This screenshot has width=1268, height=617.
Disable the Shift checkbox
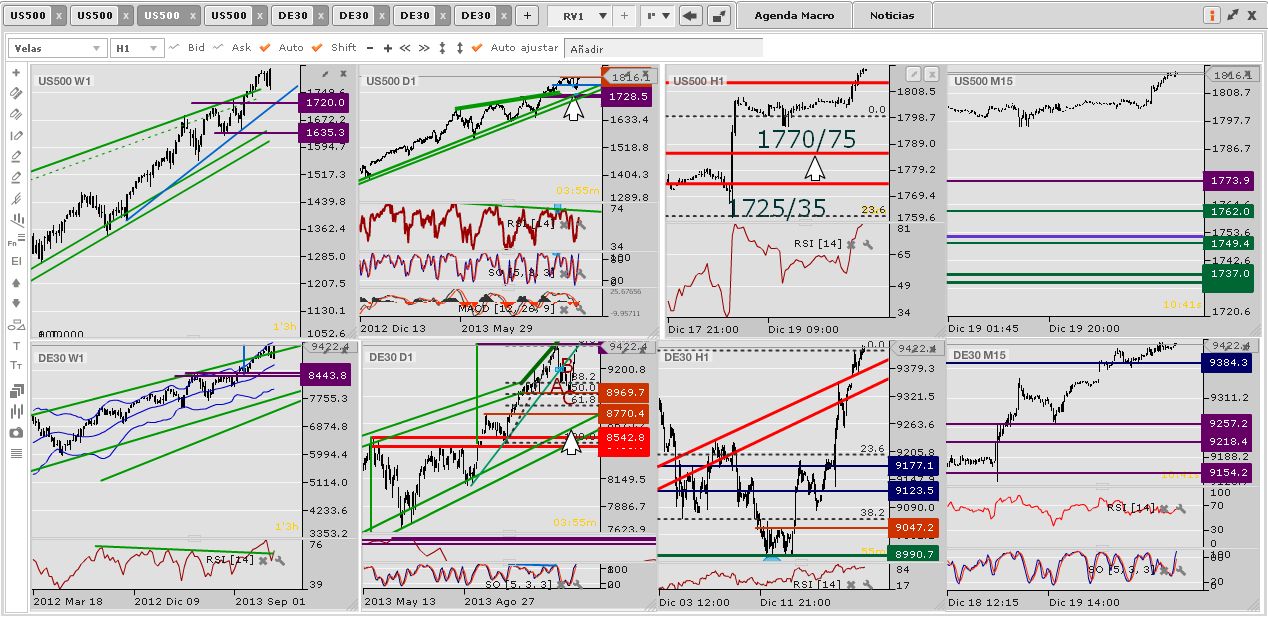coord(317,47)
